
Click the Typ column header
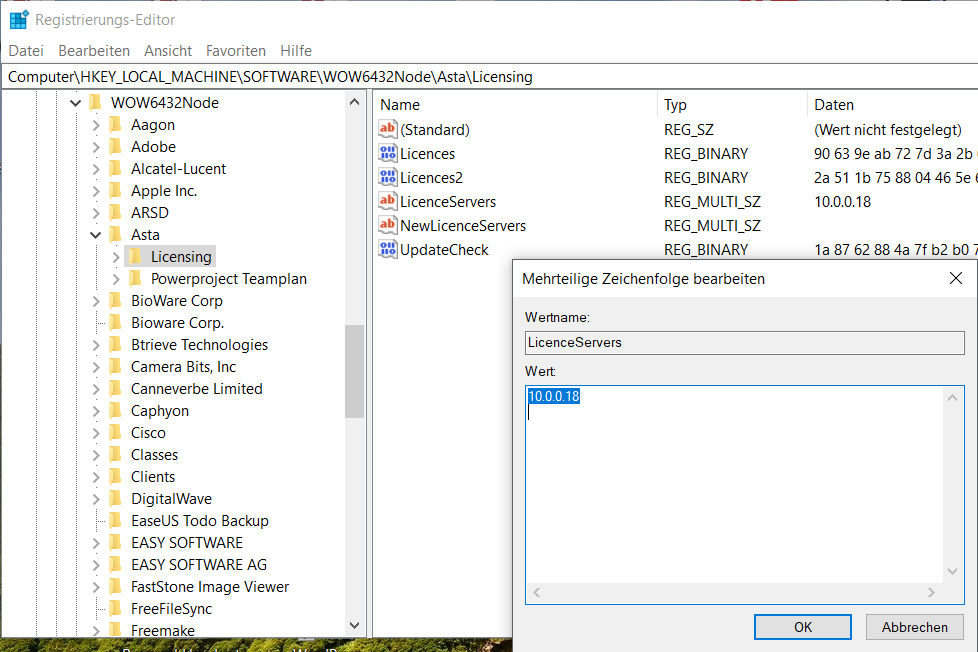click(676, 105)
